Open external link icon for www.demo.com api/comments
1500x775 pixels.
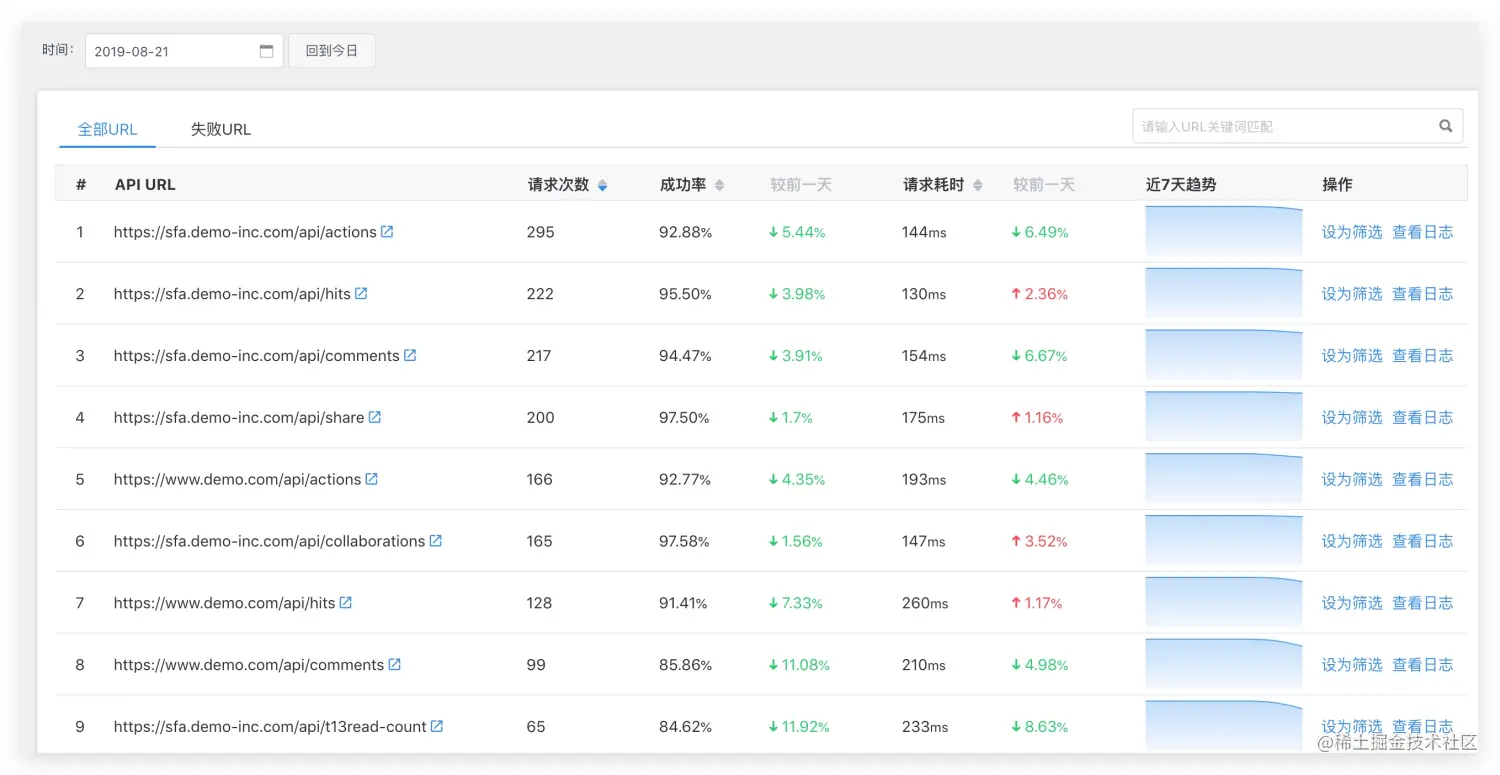[x=395, y=664]
